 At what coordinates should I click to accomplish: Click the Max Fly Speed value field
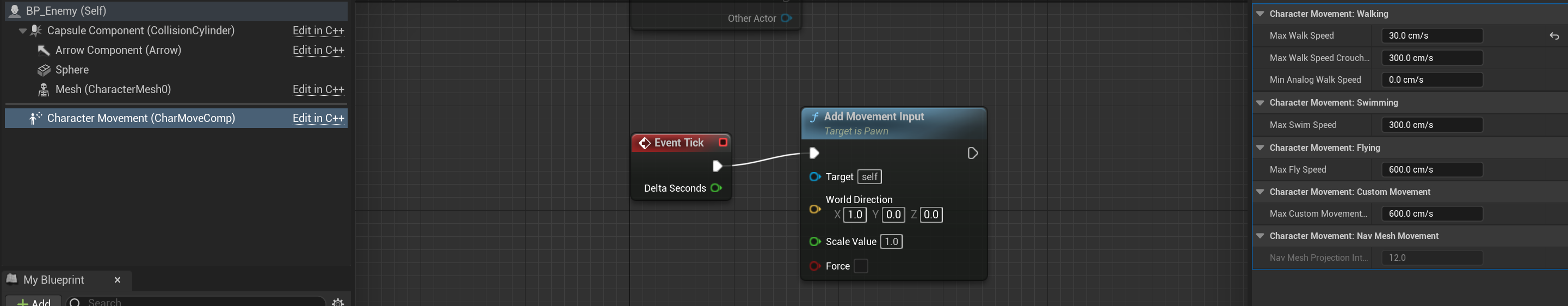pos(1431,169)
